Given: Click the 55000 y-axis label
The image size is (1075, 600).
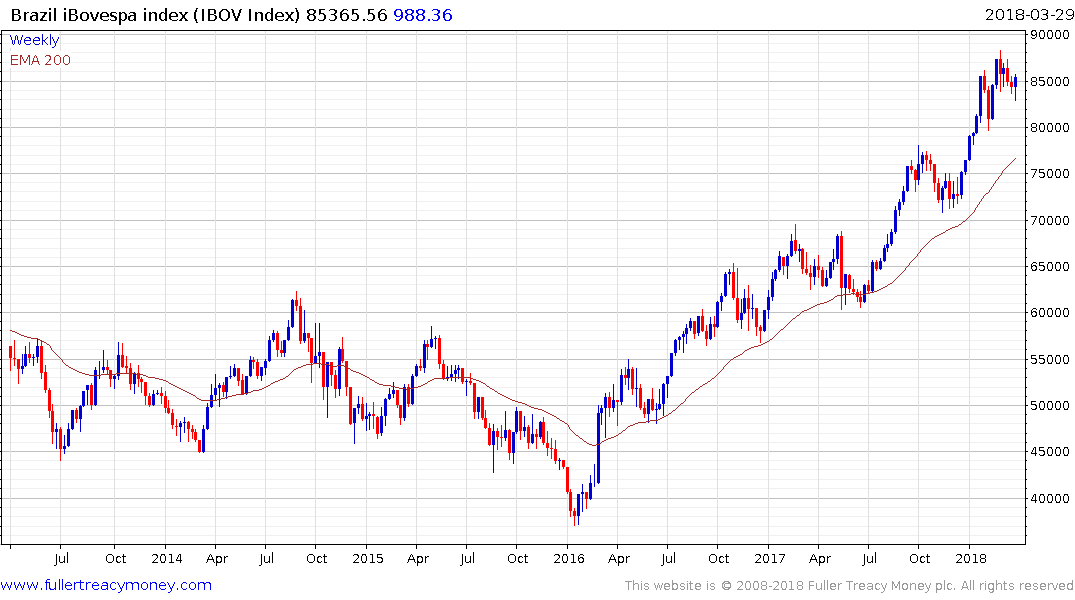Looking at the screenshot, I should tap(1051, 359).
